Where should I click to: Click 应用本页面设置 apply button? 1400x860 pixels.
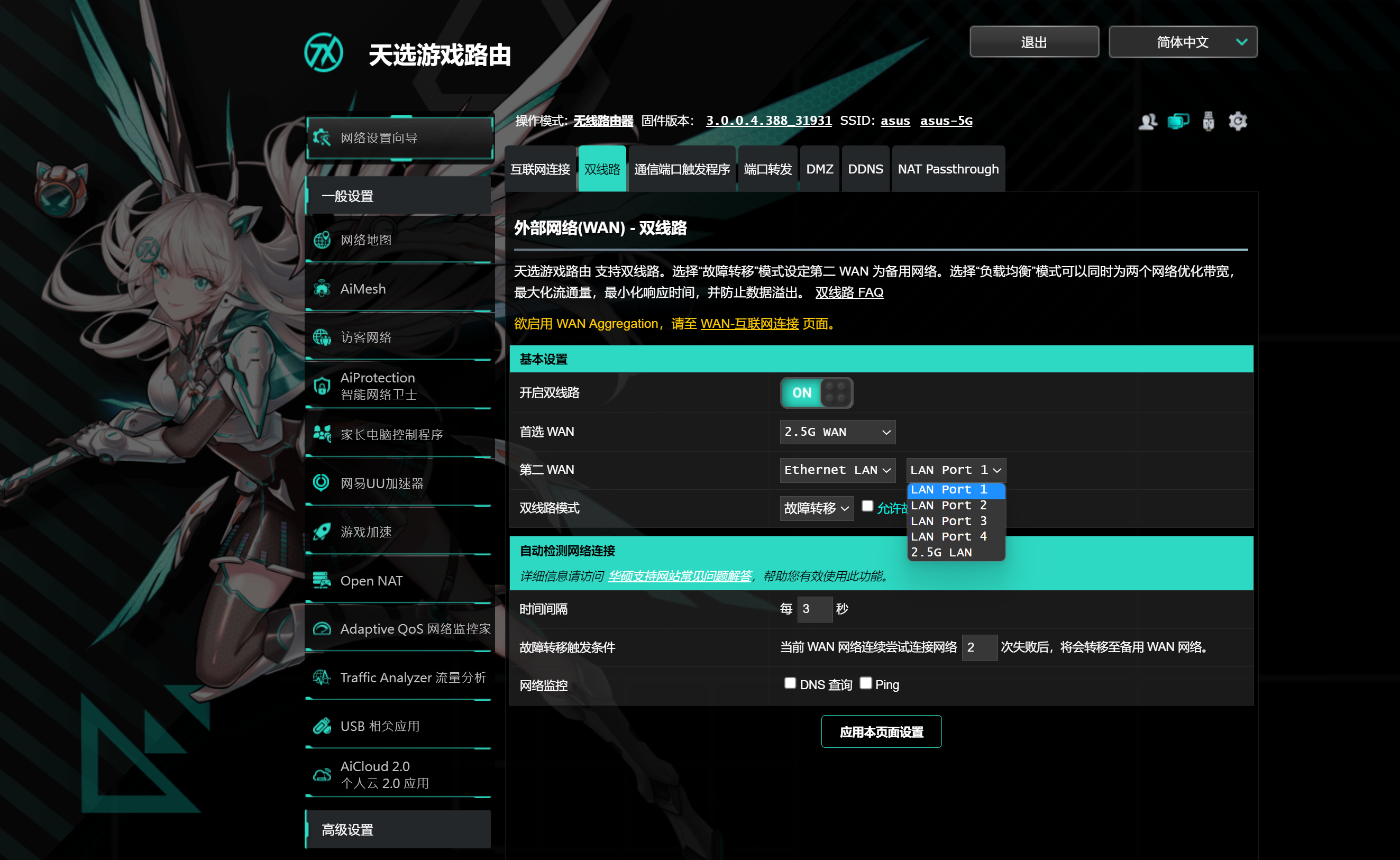tap(881, 731)
